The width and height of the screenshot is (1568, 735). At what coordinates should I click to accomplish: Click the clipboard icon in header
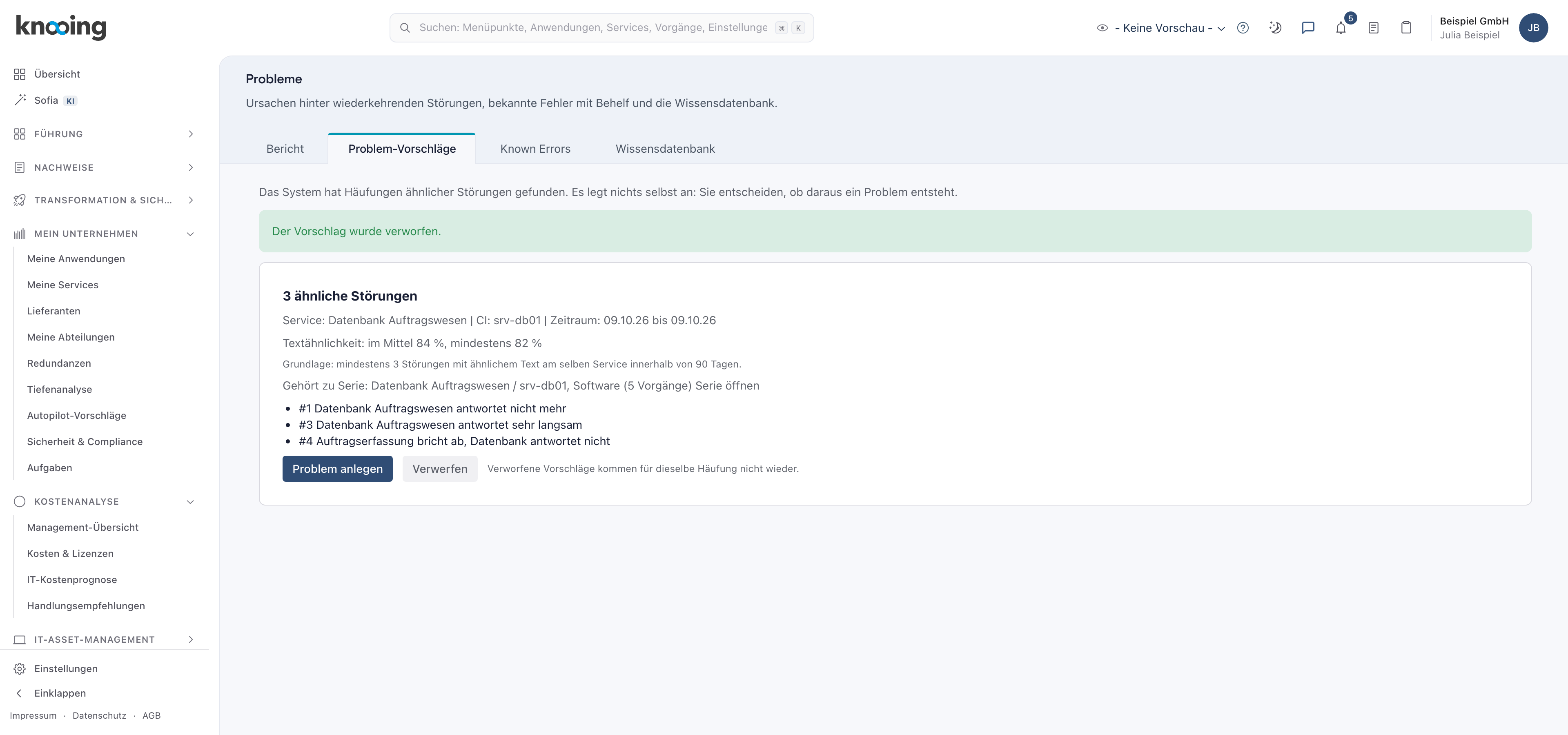[1406, 28]
